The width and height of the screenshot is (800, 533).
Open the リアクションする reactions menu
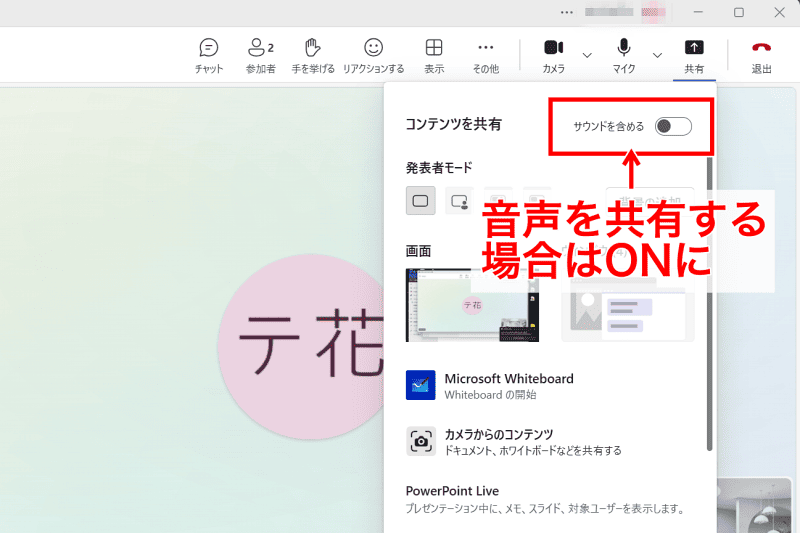[x=373, y=55]
